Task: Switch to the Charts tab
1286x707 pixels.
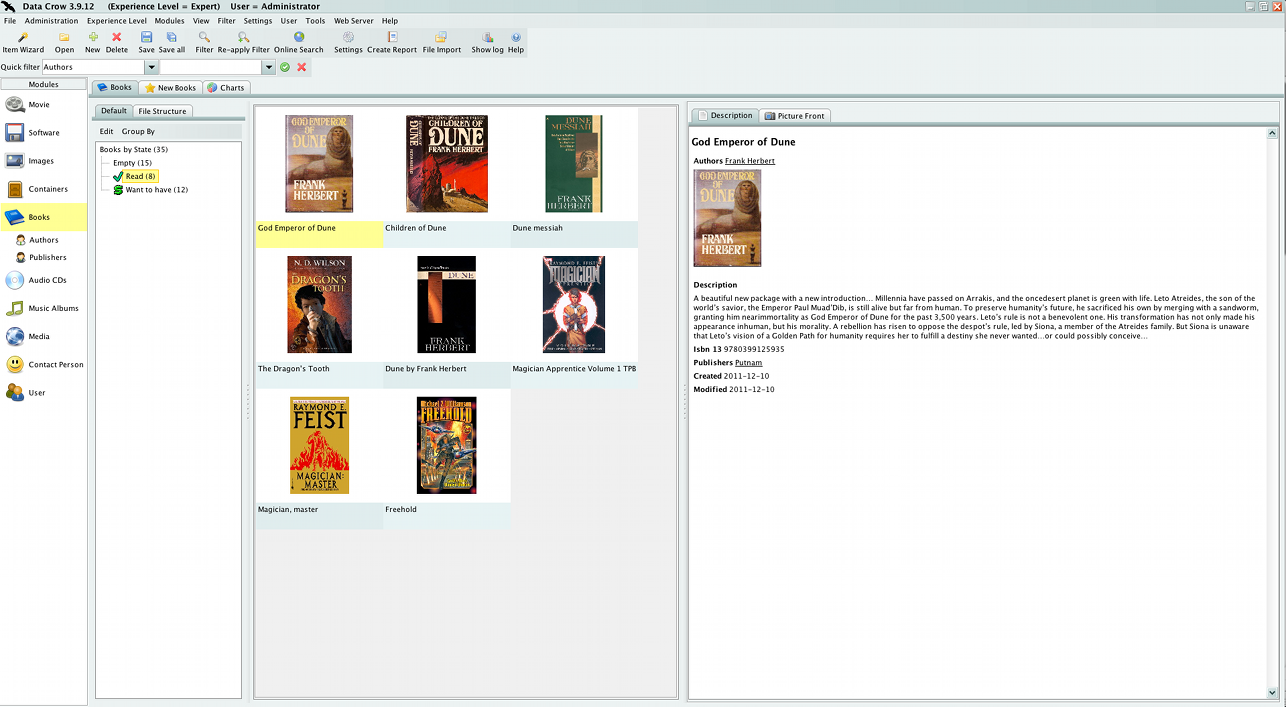Action: (226, 88)
